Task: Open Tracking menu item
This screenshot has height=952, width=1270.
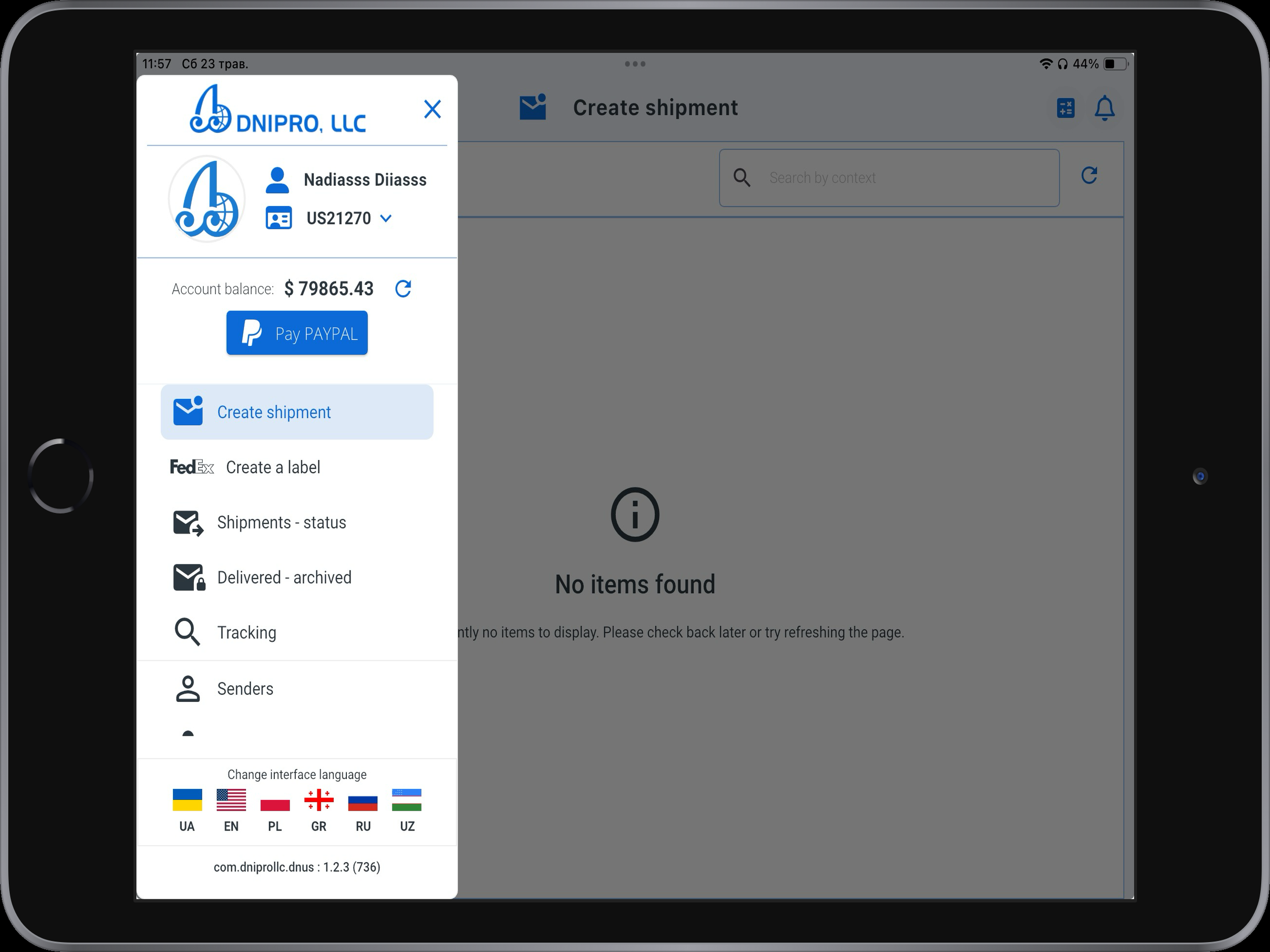Action: [297, 632]
